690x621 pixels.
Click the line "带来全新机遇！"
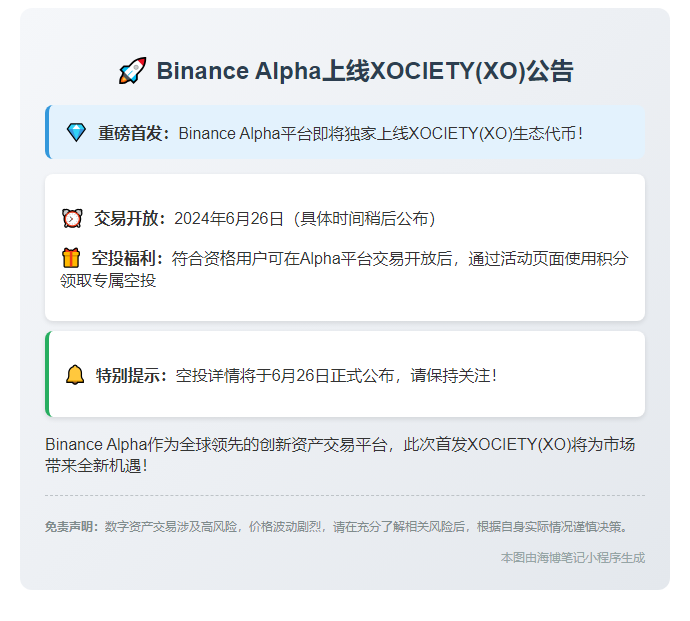point(97,466)
